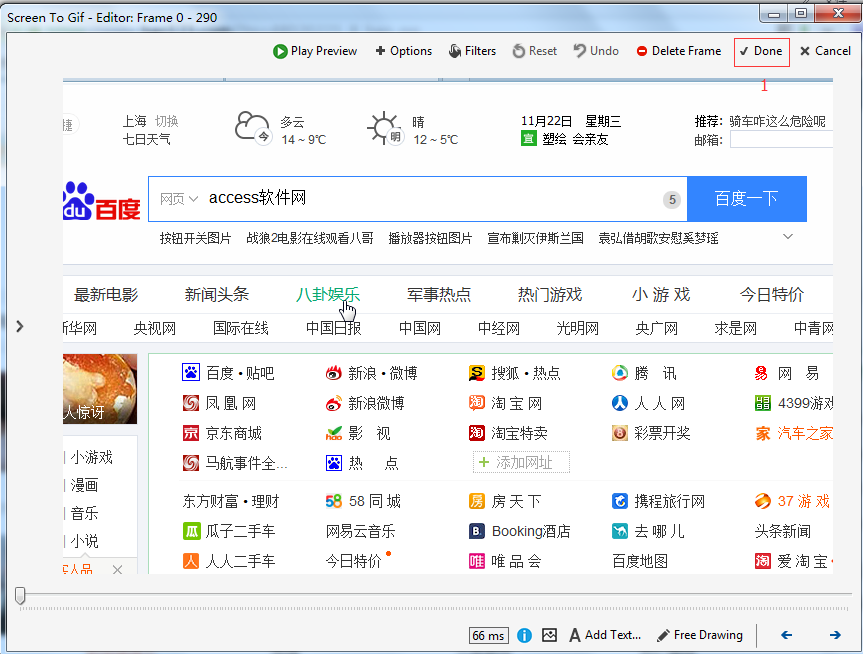Click the 添加网址 add site button
Viewport: 863px width, 654px height.
click(521, 462)
